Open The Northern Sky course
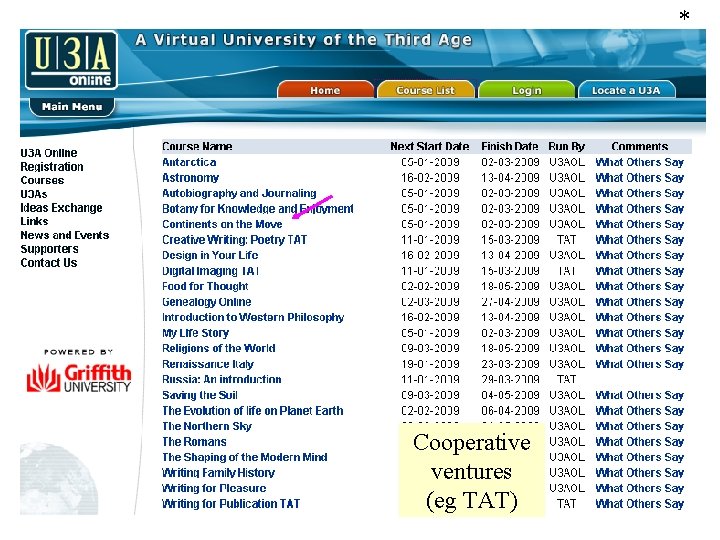The image size is (720, 540). 207,426
